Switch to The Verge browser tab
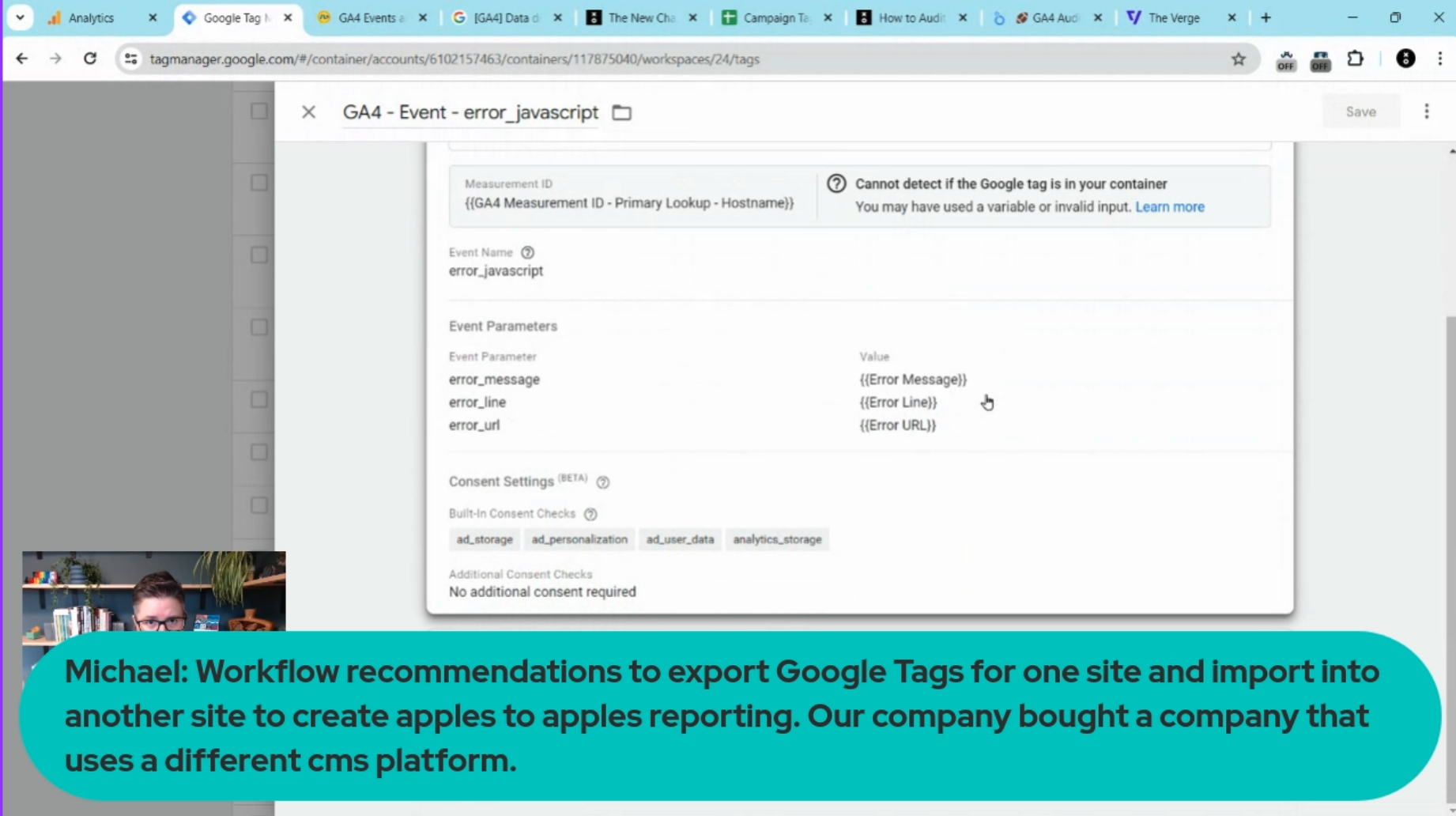 1173,17
